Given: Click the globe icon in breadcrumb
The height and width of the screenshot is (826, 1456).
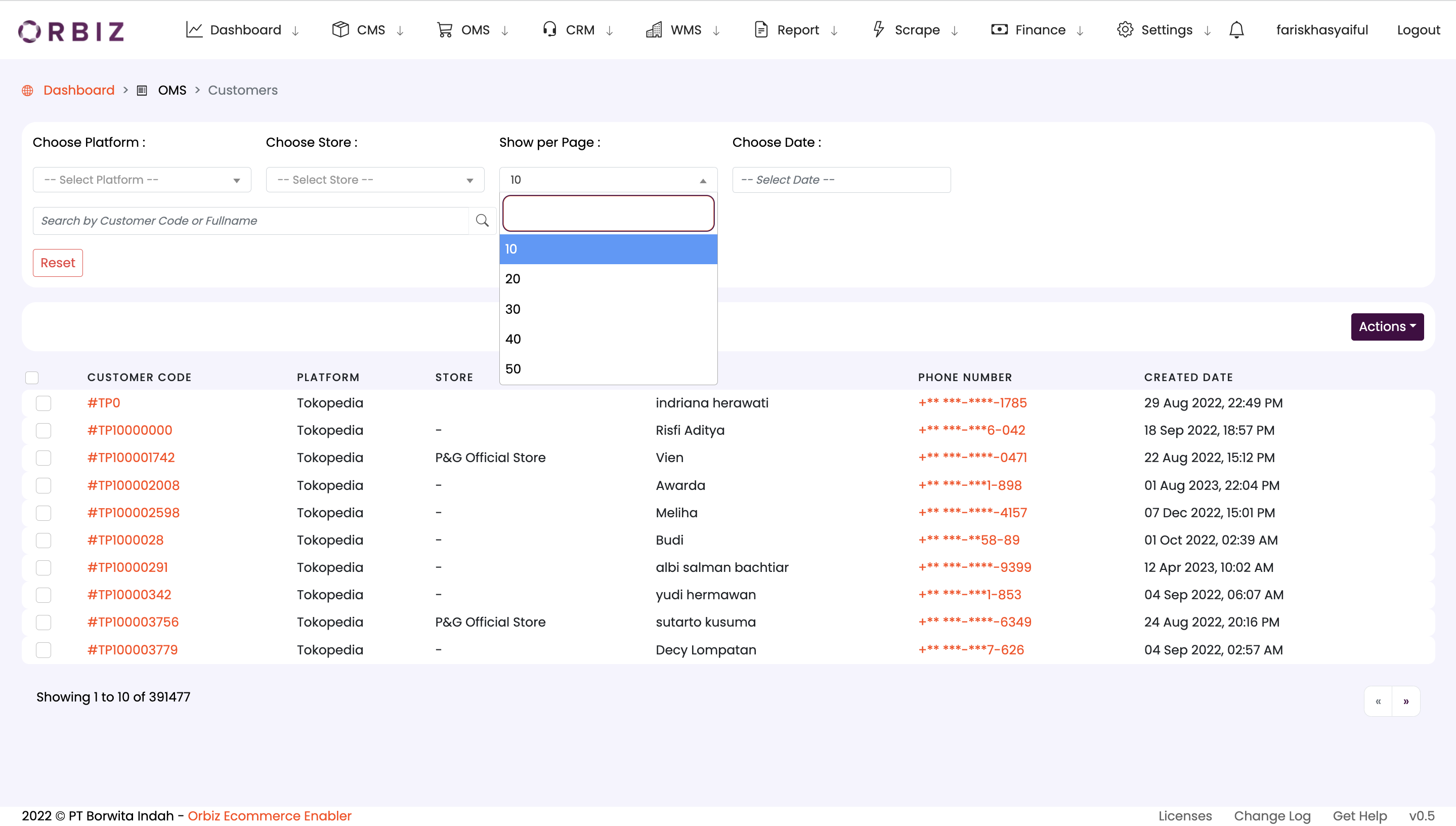Looking at the screenshot, I should [27, 90].
